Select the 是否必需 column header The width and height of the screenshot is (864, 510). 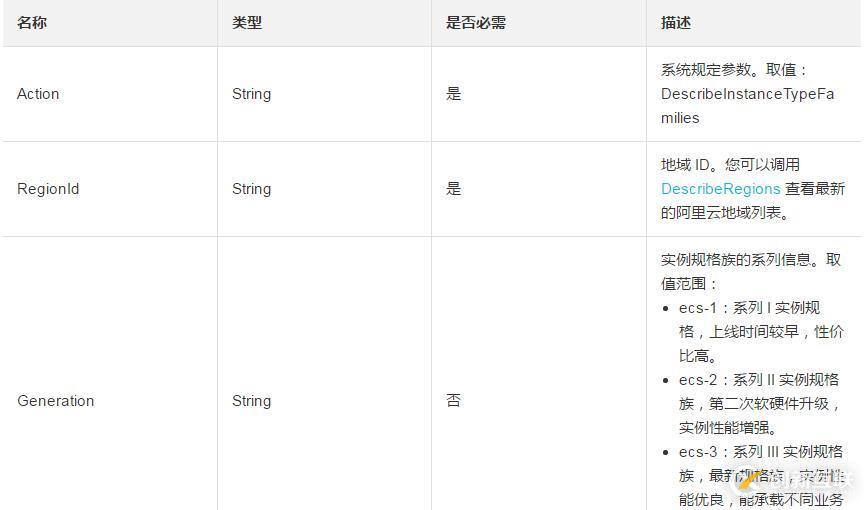476,22
